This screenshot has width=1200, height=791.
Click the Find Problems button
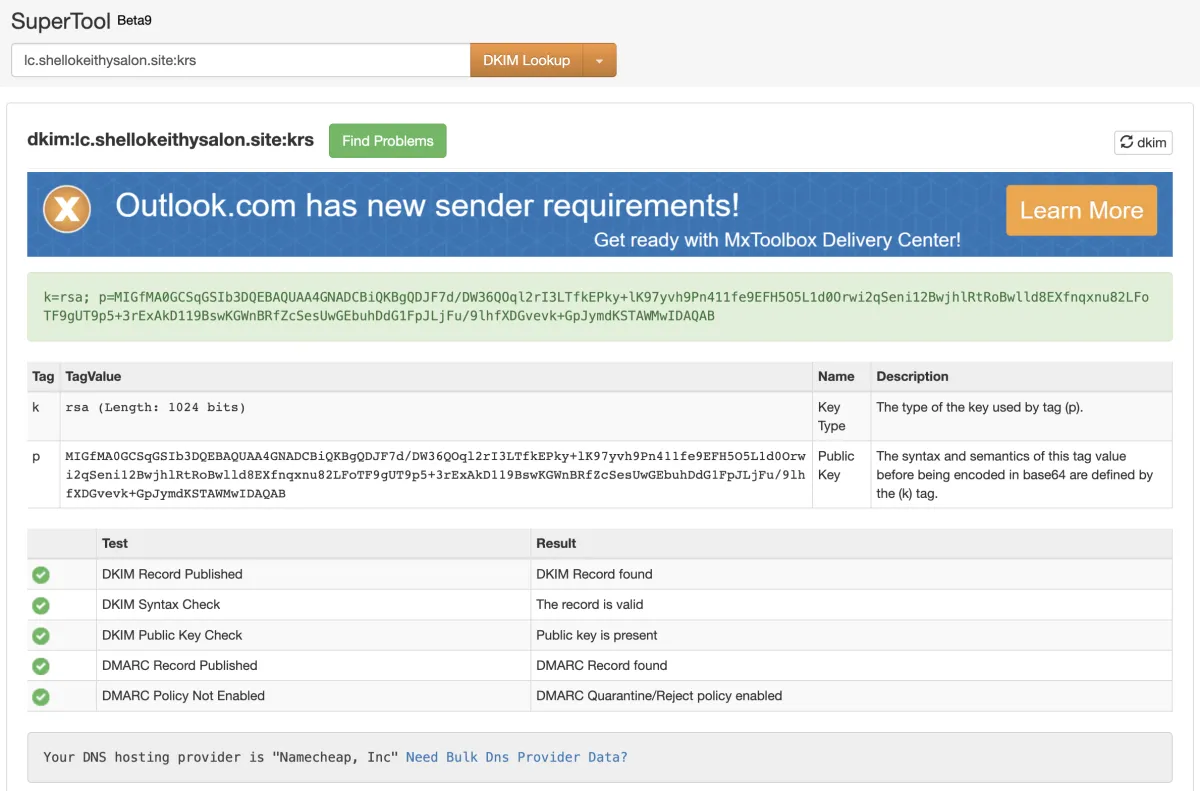388,141
